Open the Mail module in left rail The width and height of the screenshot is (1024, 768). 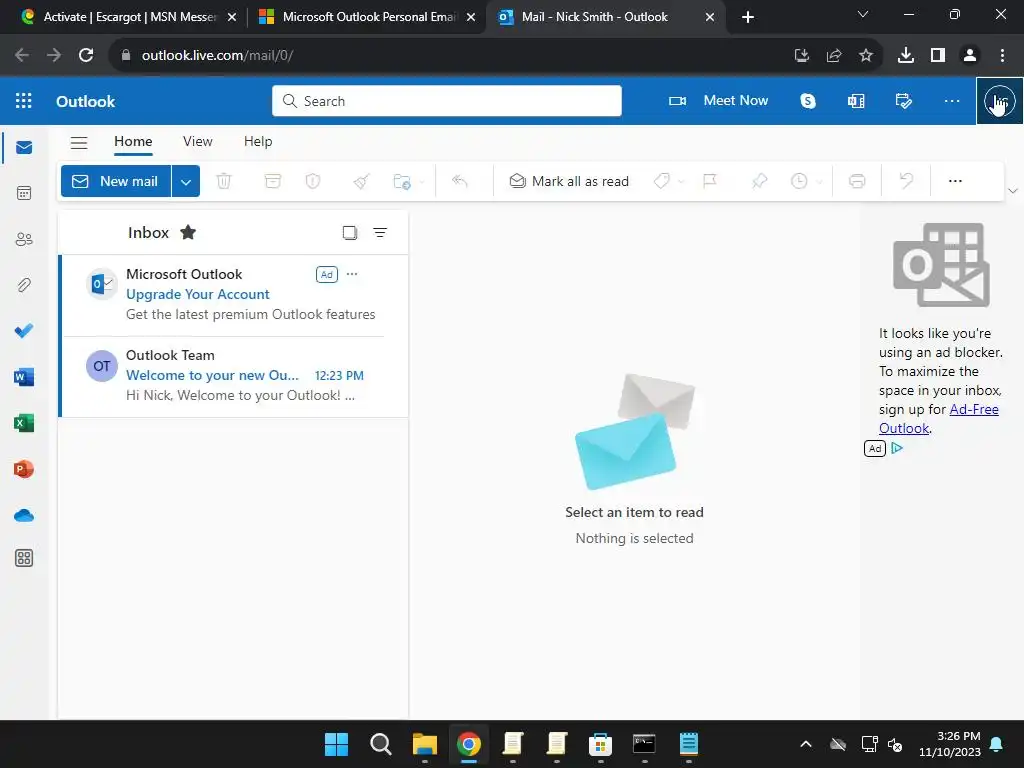[x=24, y=148]
